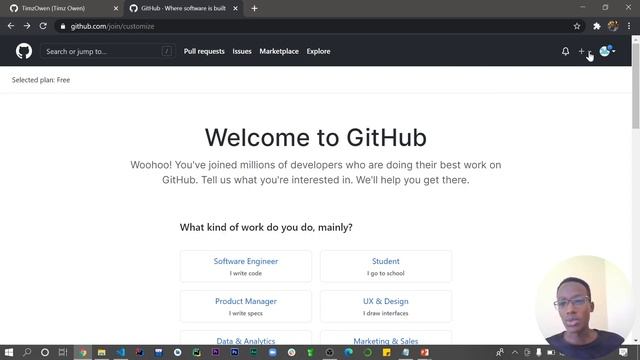
Task: Open a new browser tab
Action: click(x=254, y=8)
